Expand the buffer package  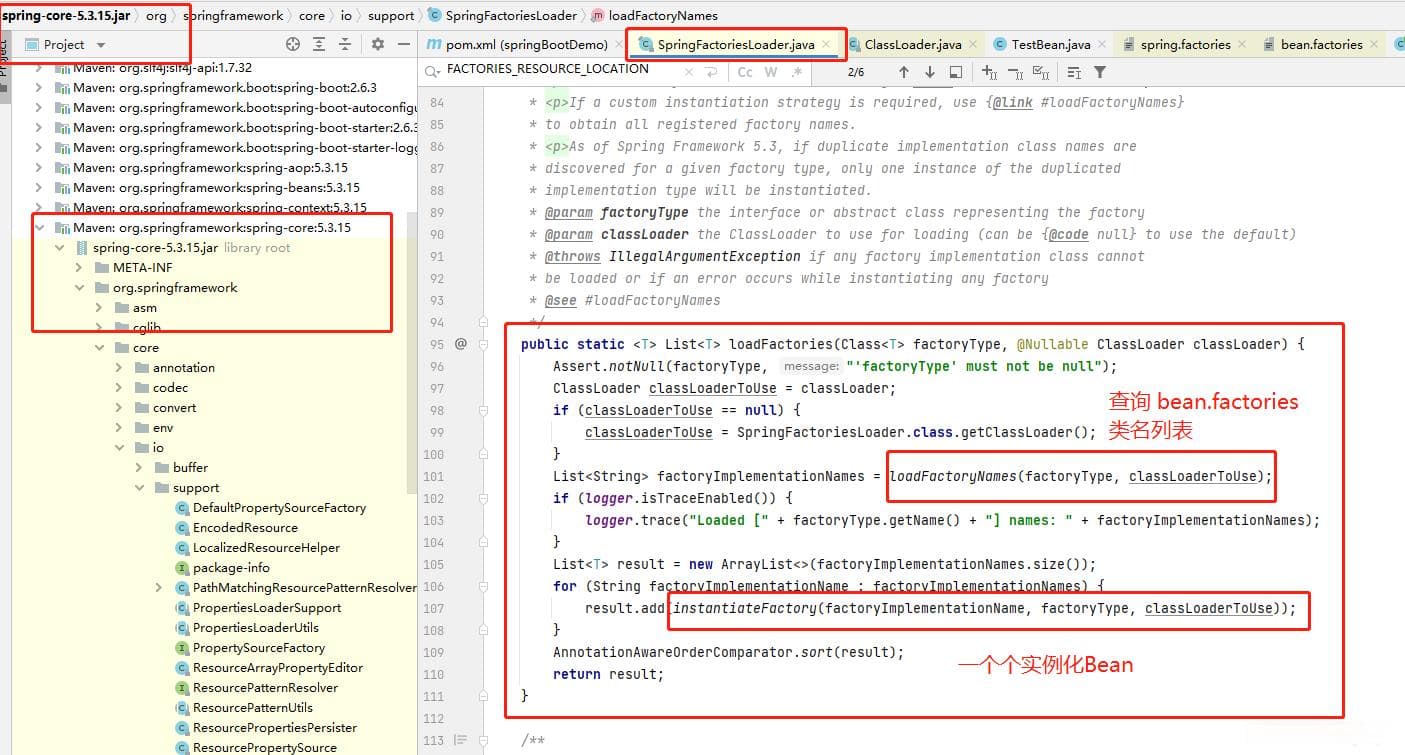[x=139, y=467]
